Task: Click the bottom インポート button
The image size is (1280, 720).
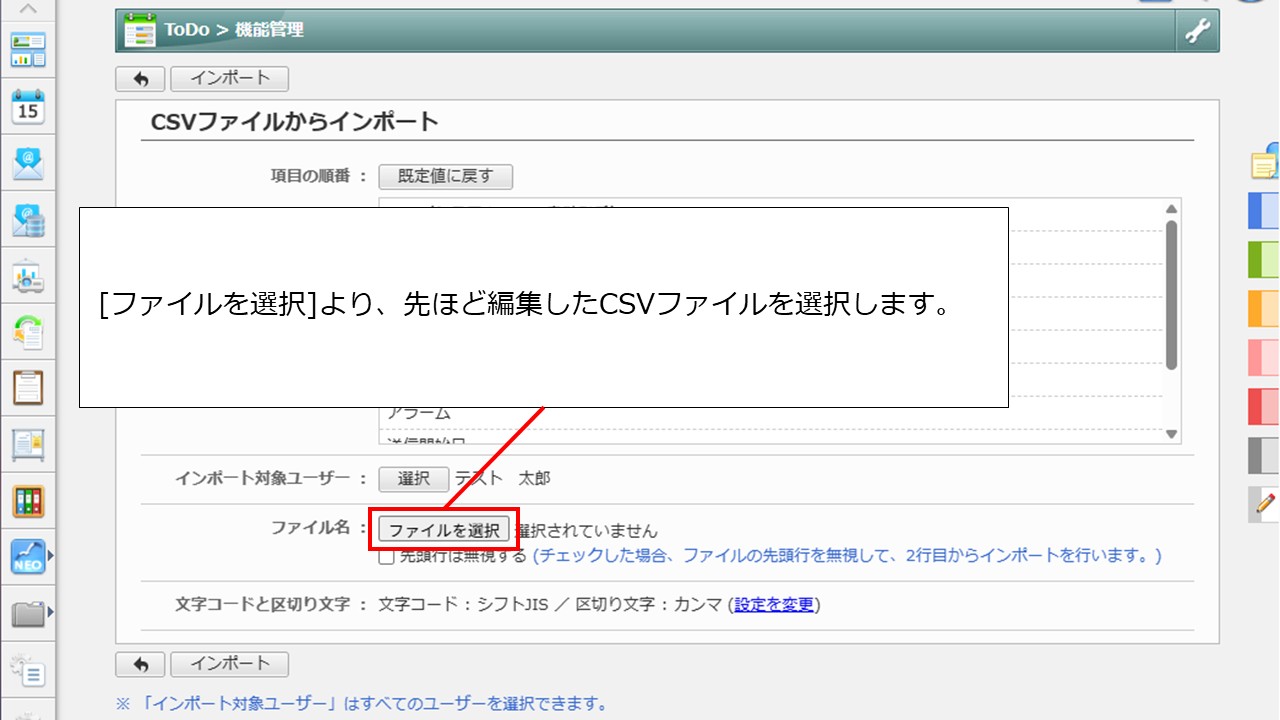Action: tap(229, 664)
